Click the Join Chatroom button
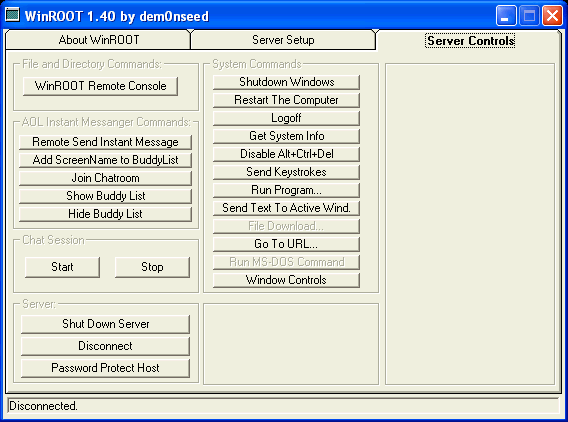This screenshot has width=568, height=422. pyautogui.click(x=105, y=178)
